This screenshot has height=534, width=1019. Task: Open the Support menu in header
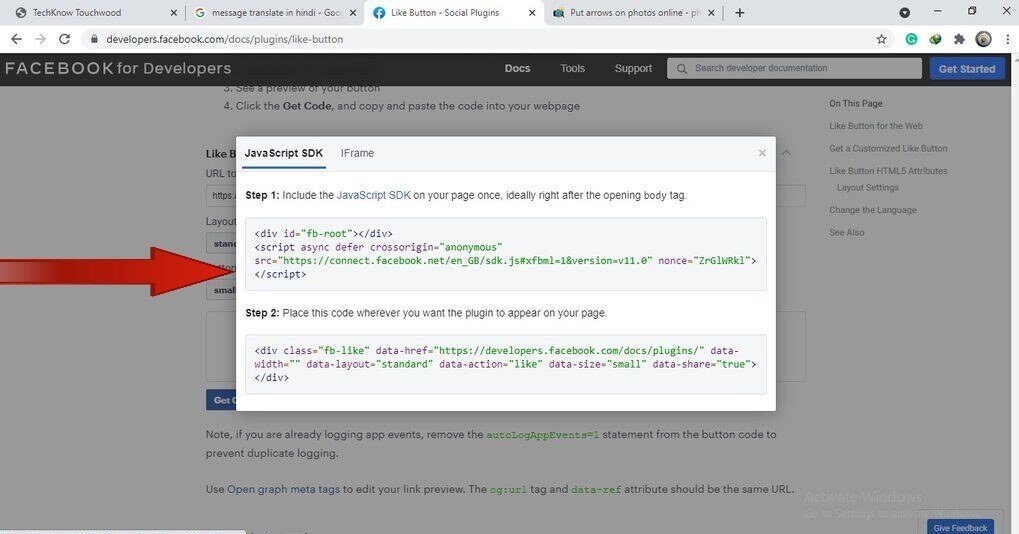(633, 68)
